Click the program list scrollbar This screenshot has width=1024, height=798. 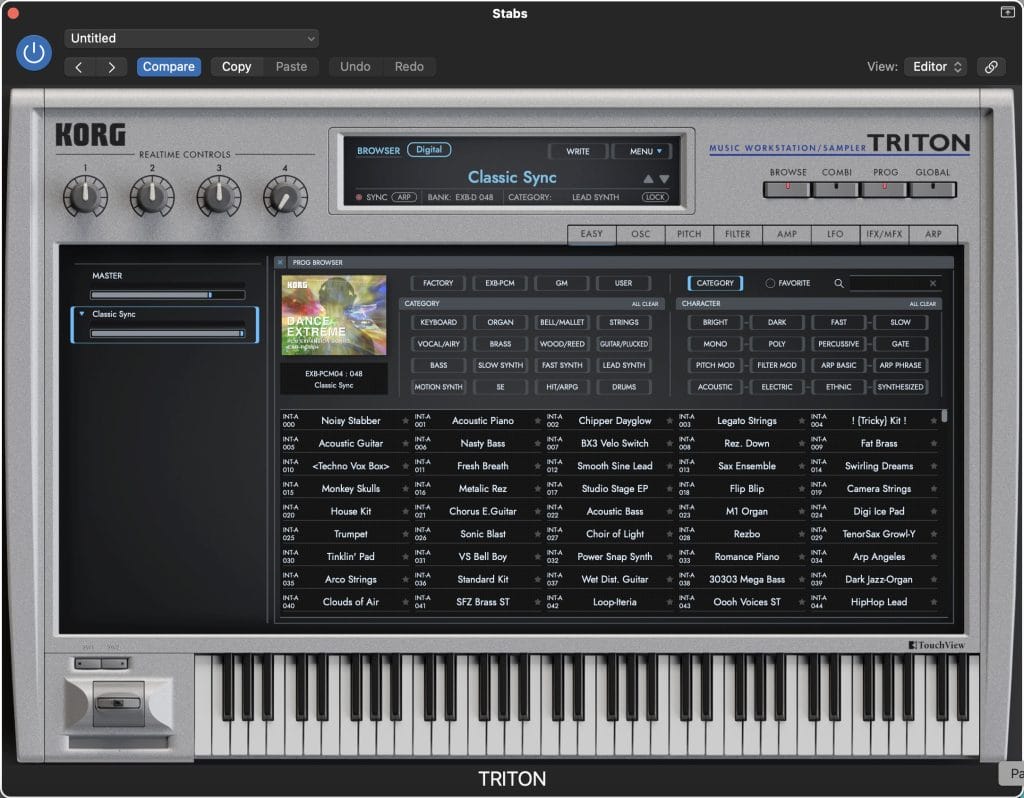point(945,416)
